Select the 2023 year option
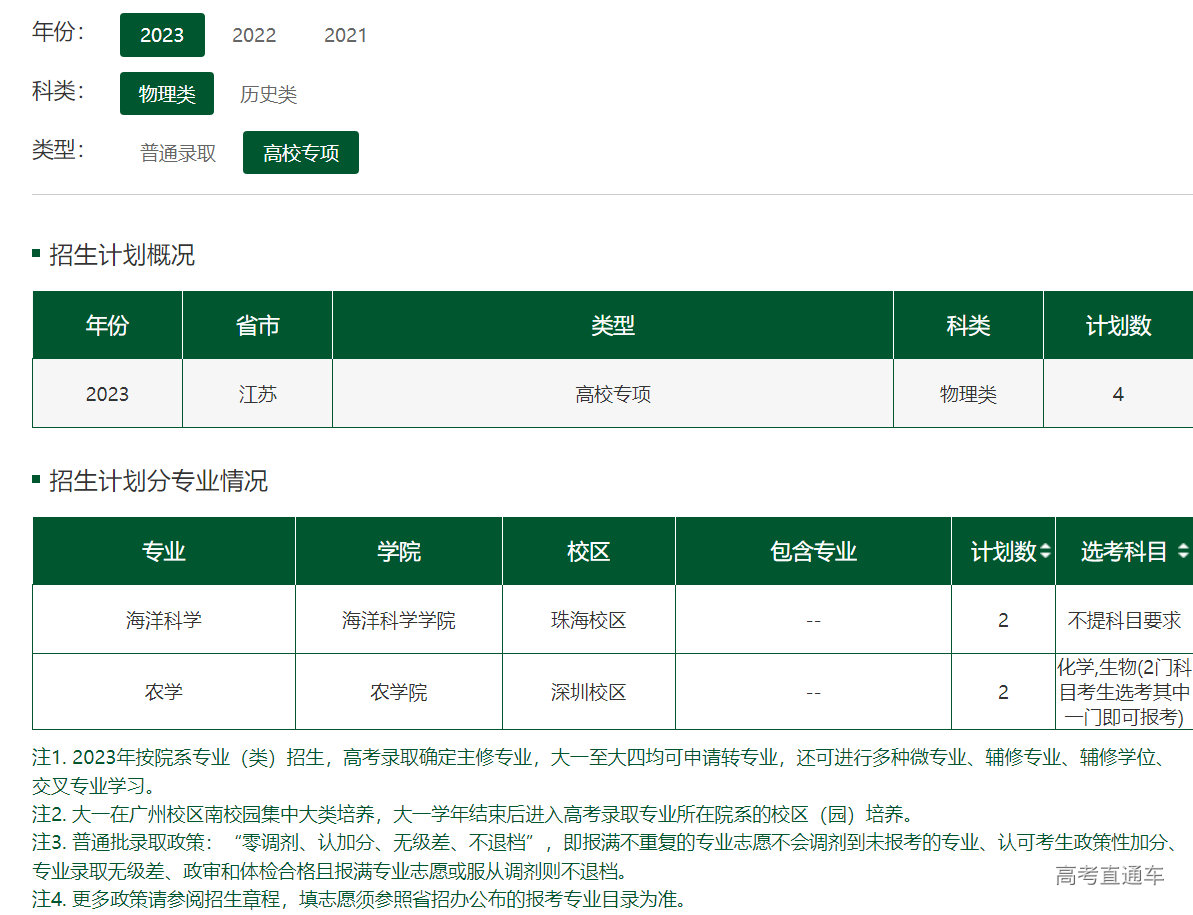1193x915 pixels. 162,35
